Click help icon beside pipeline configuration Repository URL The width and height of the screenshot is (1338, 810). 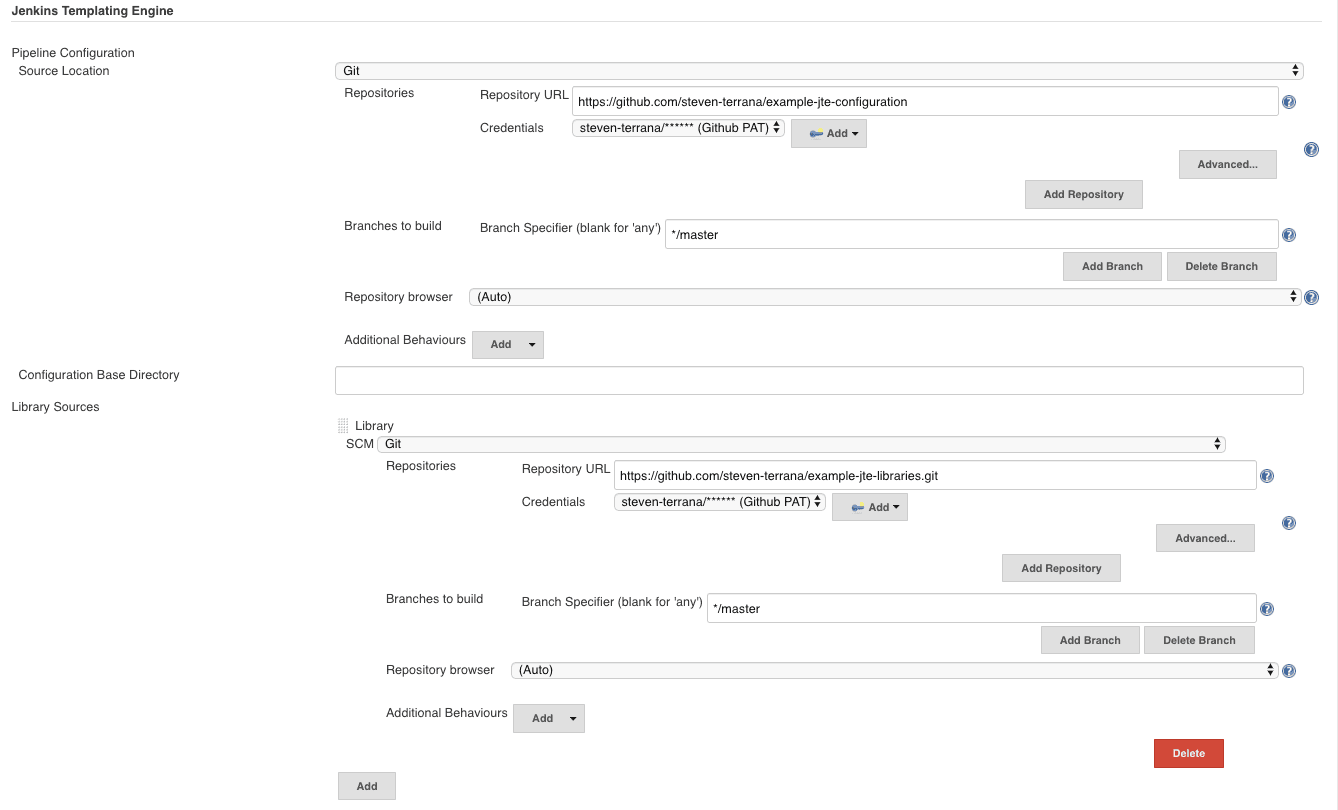point(1289,102)
